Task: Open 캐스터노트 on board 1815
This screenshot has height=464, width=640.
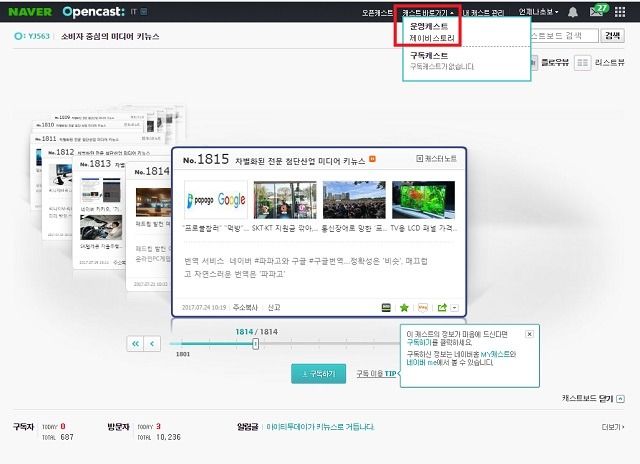Action: point(436,158)
